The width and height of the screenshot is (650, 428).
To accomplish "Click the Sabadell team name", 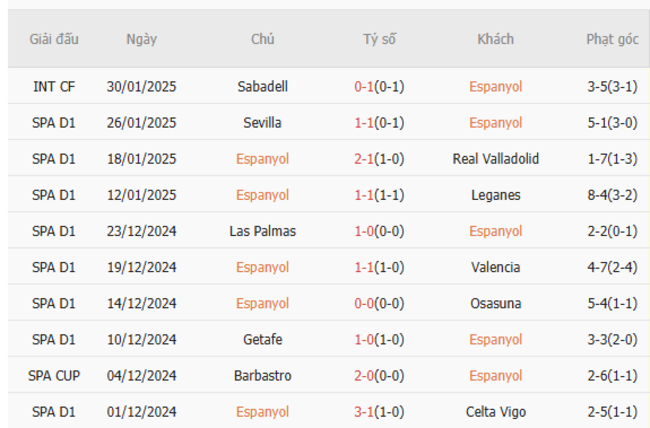I will pyautogui.click(x=262, y=87).
